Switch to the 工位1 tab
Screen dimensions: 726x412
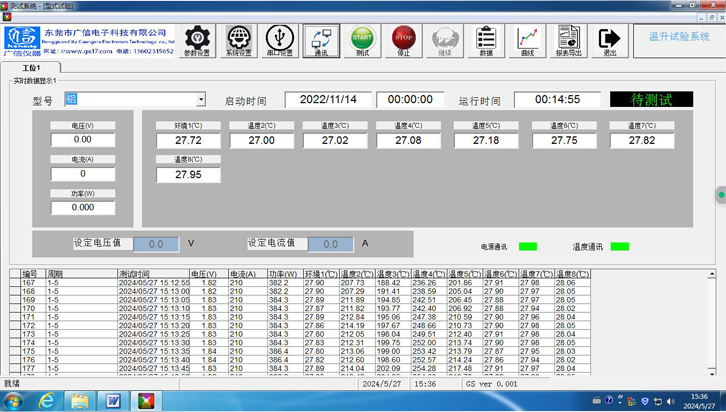(x=32, y=67)
